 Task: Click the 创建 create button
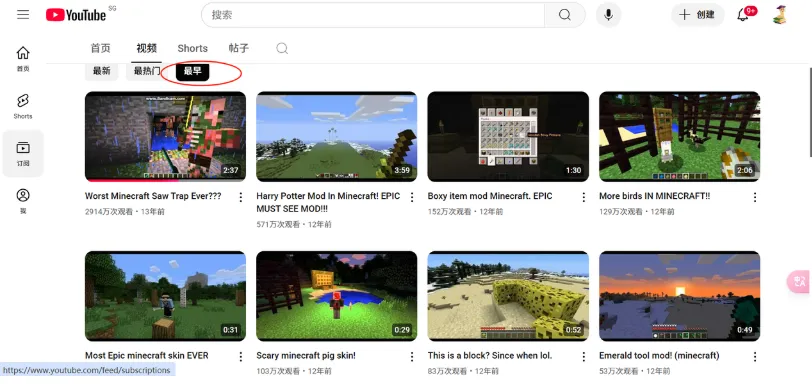pos(697,14)
